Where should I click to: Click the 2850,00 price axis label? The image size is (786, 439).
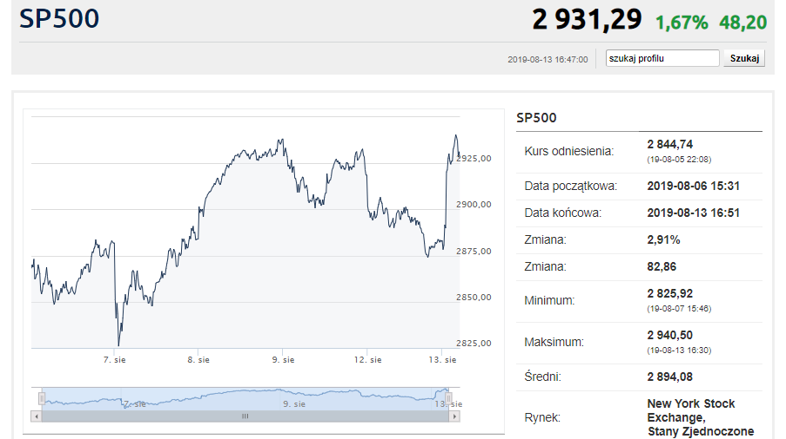point(474,297)
